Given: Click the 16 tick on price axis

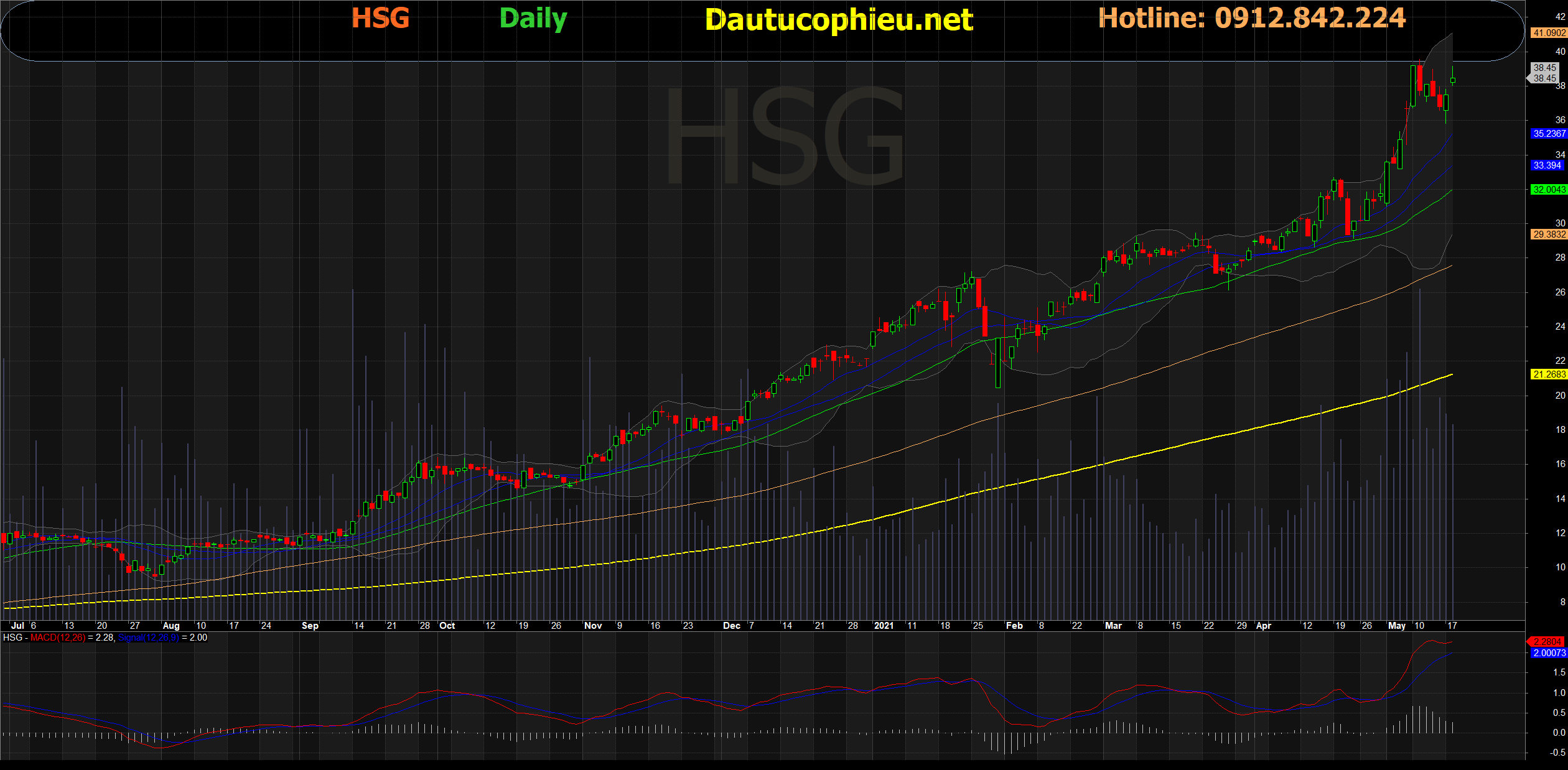Looking at the screenshot, I should pyautogui.click(x=1560, y=463).
